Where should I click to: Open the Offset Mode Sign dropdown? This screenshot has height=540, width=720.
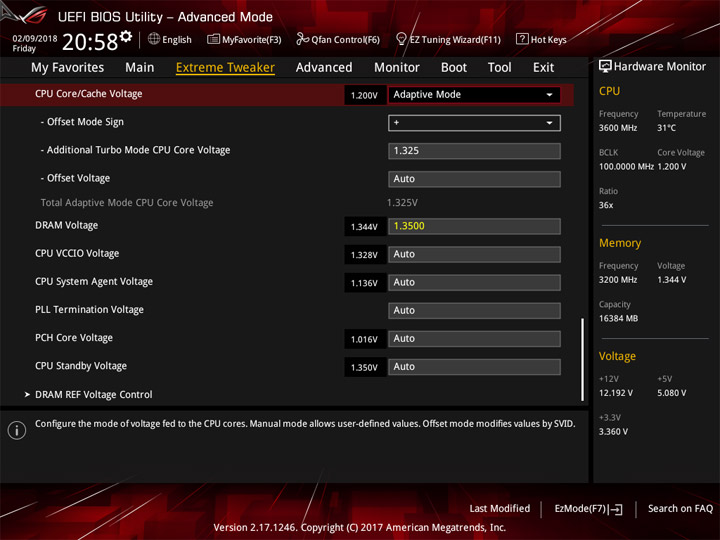(474, 123)
